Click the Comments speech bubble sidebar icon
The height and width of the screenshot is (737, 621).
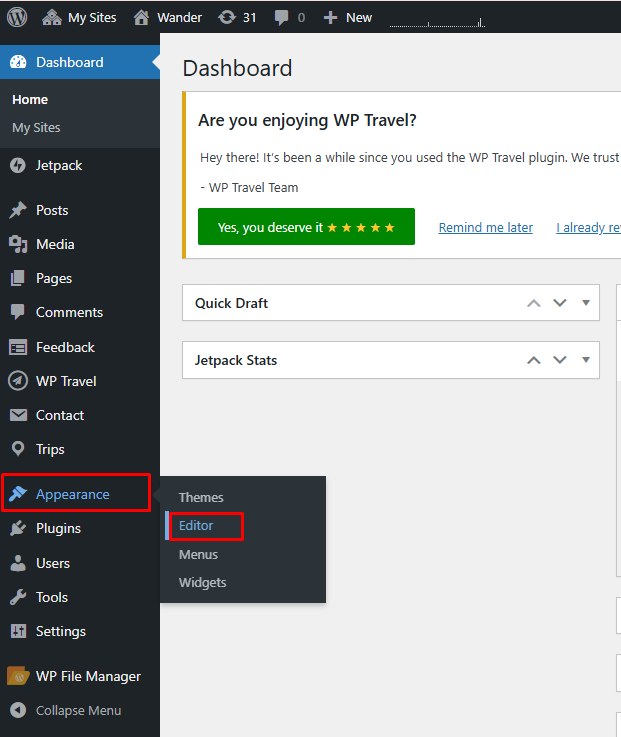coord(18,312)
